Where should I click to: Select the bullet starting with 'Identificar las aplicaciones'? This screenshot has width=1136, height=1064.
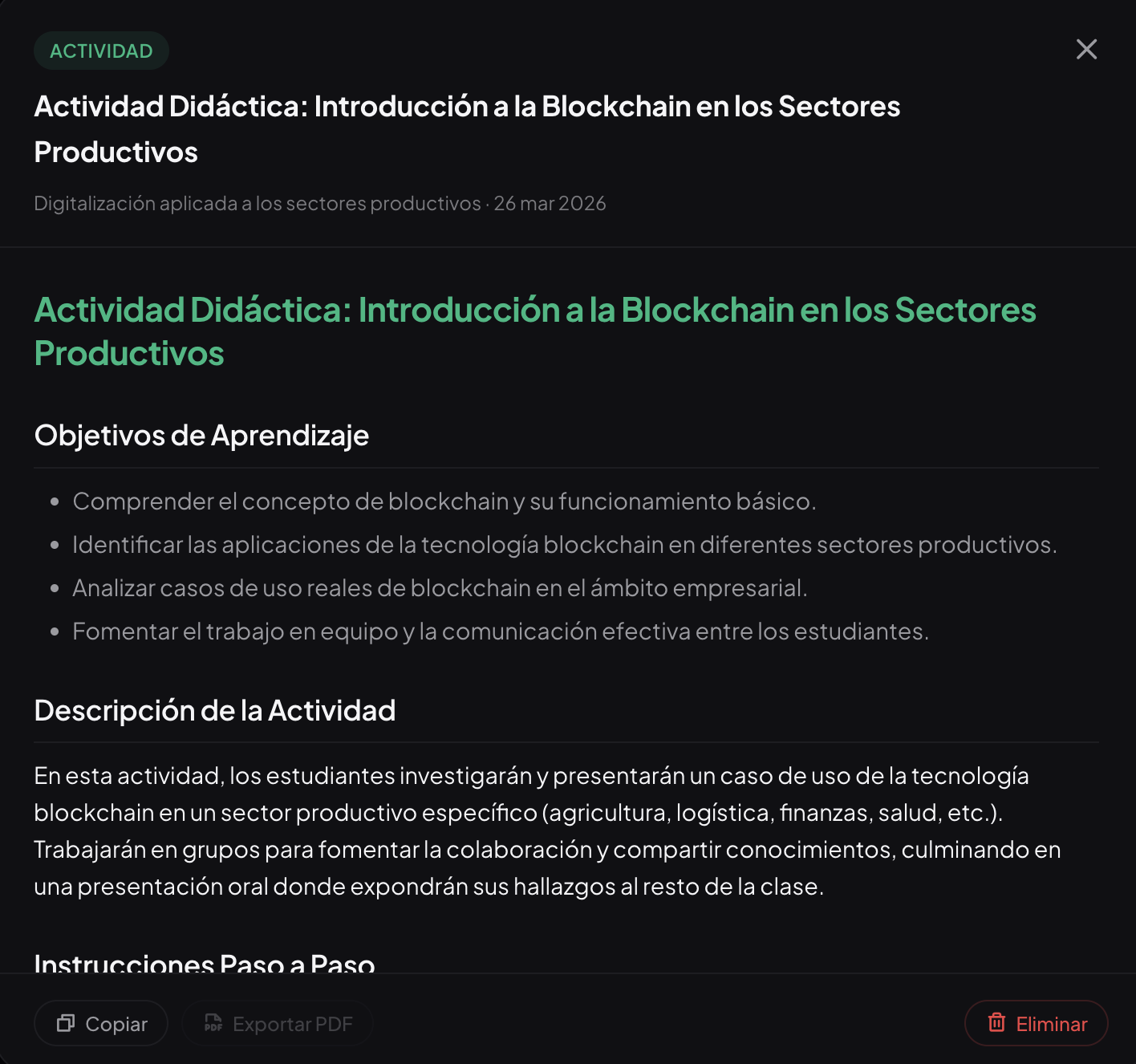point(564,545)
